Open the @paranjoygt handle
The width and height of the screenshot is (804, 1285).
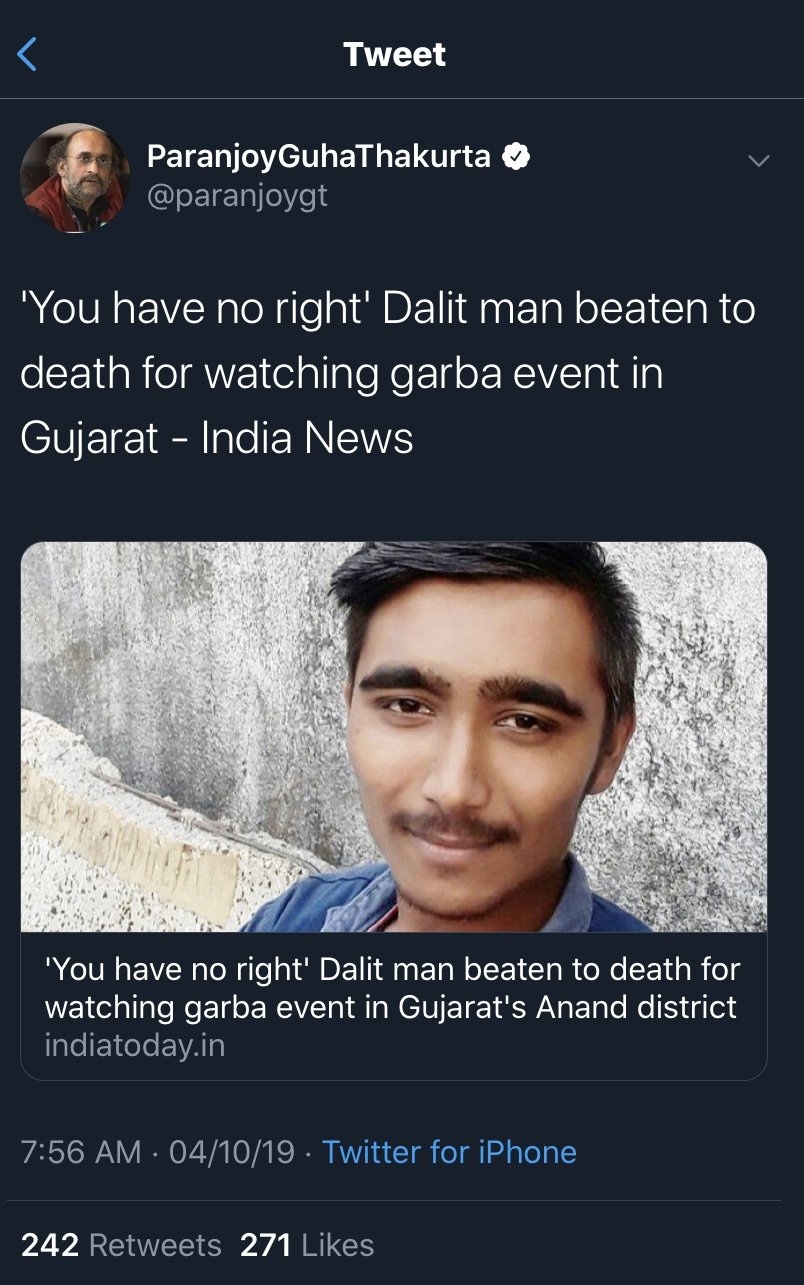coord(237,196)
